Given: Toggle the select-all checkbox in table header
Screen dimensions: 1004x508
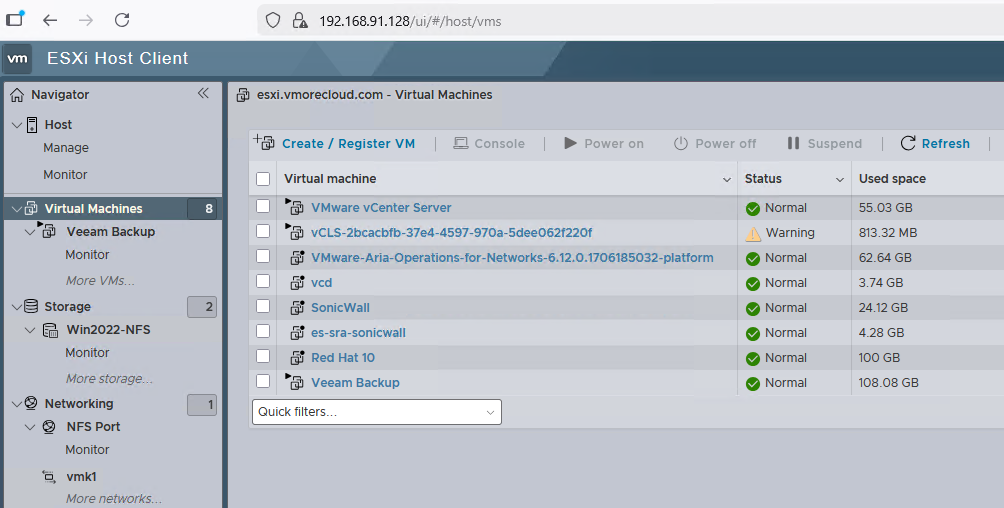Looking at the screenshot, I should click(263, 179).
